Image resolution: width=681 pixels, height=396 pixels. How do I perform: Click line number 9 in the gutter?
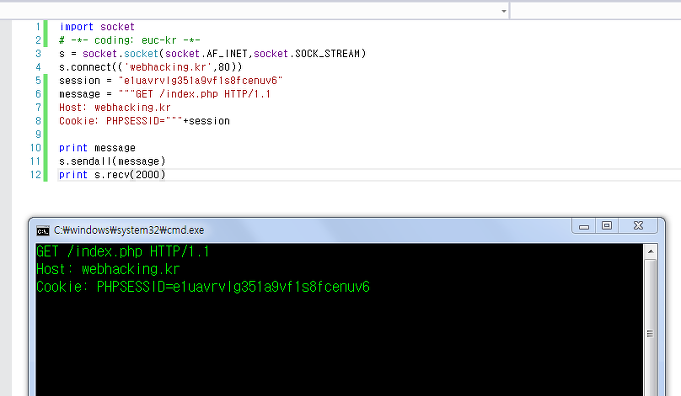pyautogui.click(x=38, y=135)
